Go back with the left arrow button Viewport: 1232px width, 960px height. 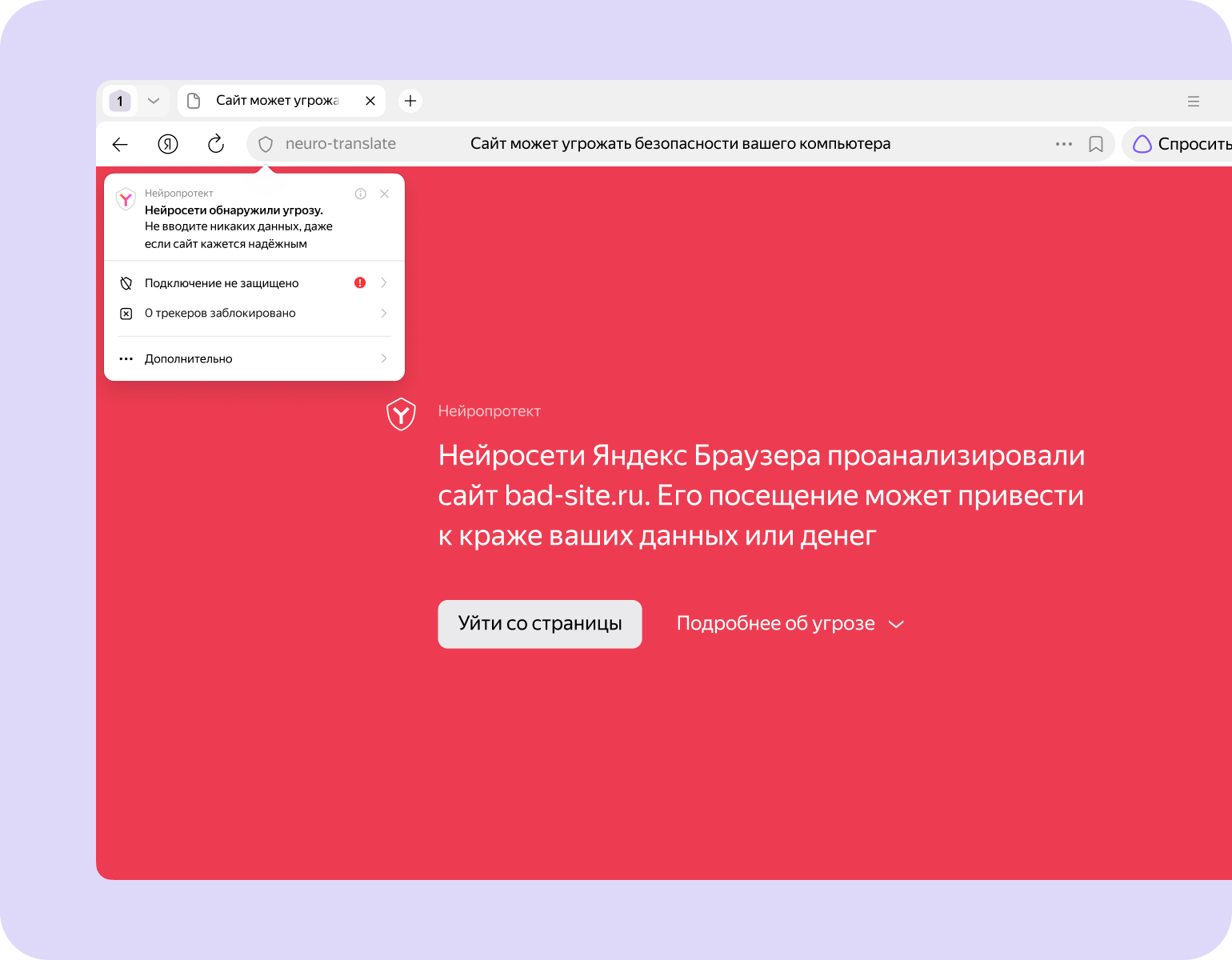tap(120, 144)
